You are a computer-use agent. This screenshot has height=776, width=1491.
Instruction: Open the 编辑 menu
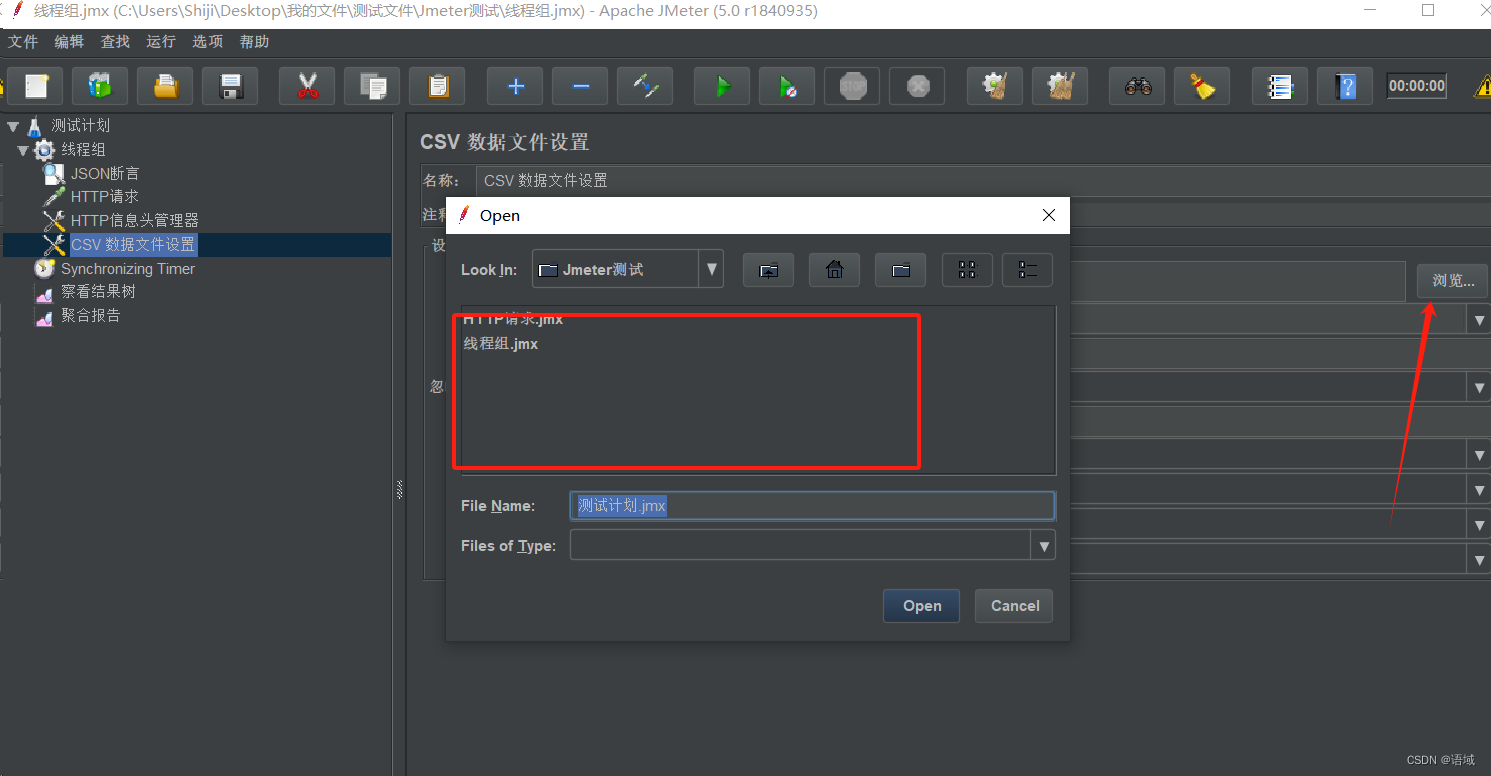(69, 41)
